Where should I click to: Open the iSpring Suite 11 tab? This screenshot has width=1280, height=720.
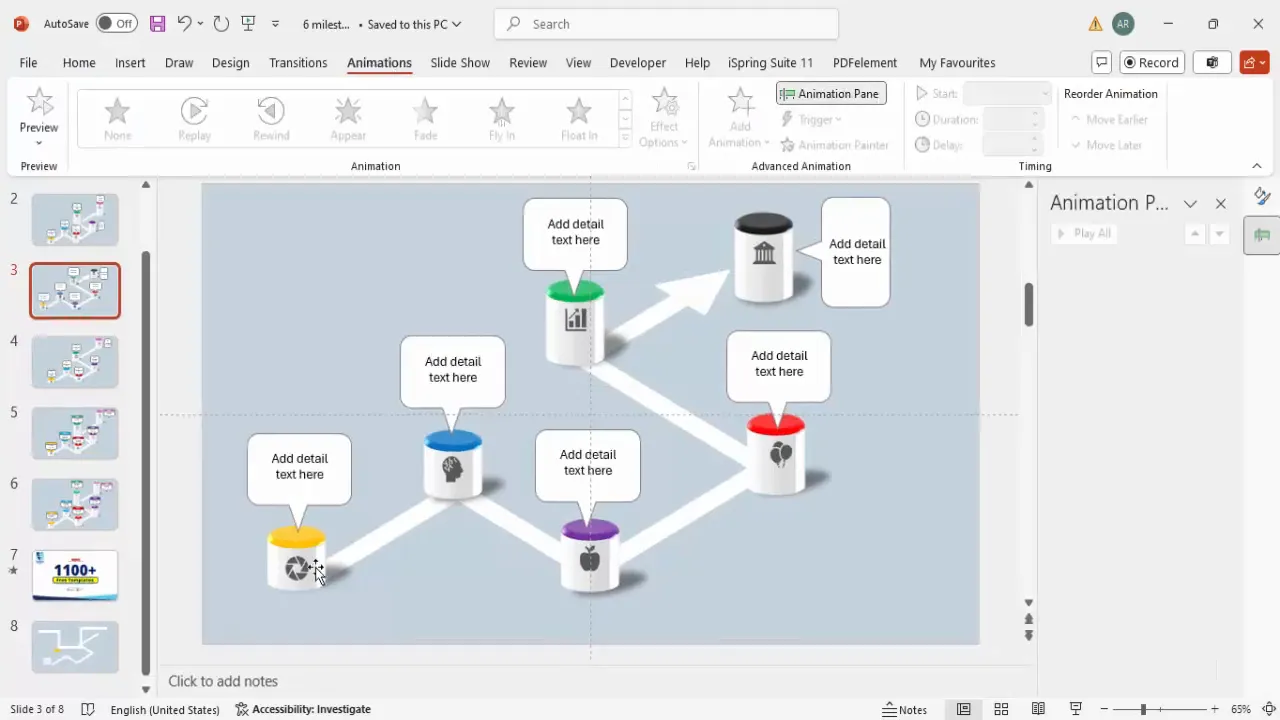(x=770, y=62)
